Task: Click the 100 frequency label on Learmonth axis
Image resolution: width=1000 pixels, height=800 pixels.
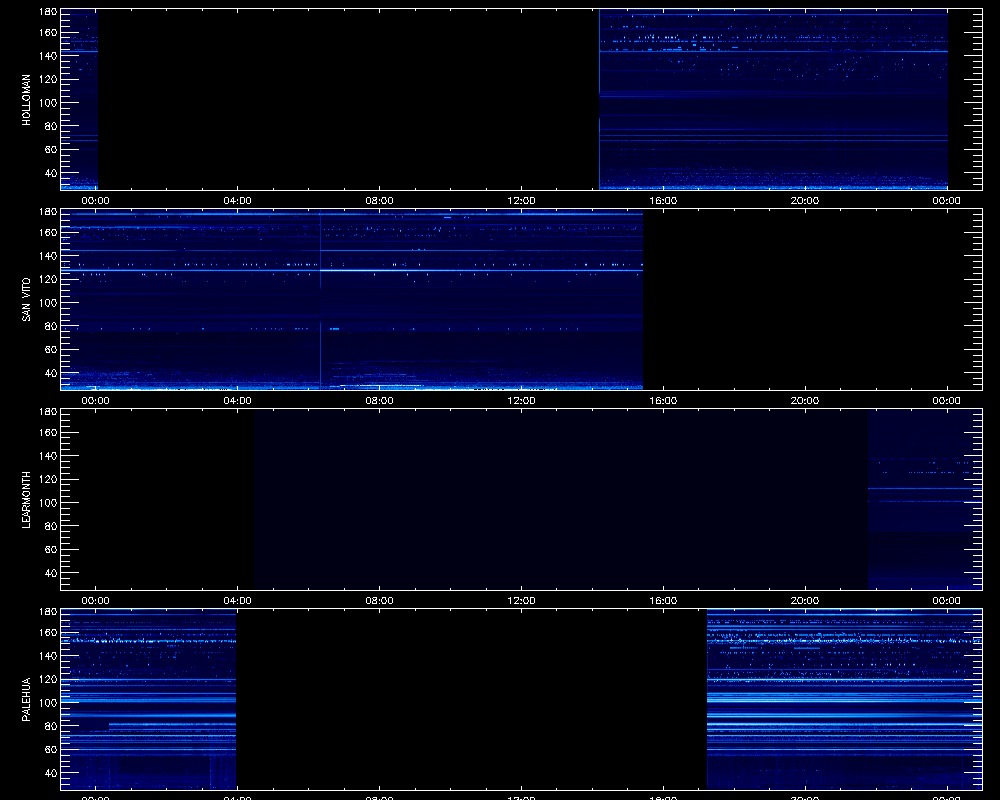Action: (x=48, y=503)
